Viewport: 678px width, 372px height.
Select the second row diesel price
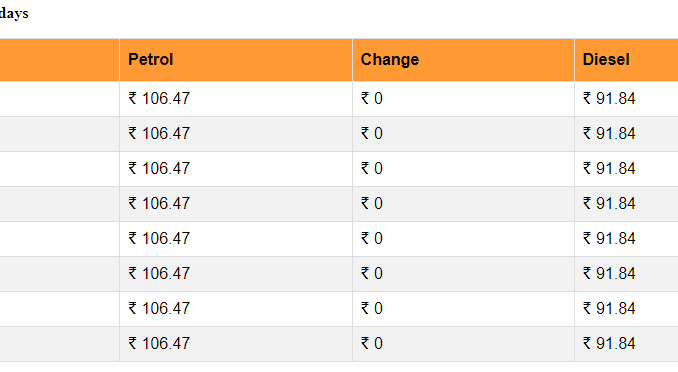click(x=609, y=134)
